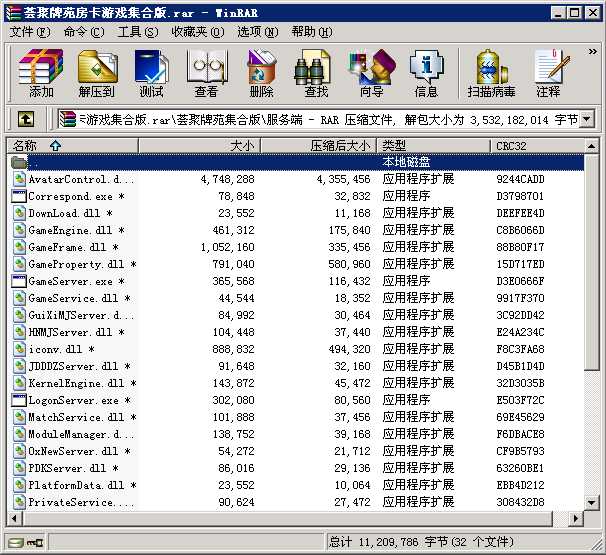Open the 命令(C) menu
The width and height of the screenshot is (606, 555).
click(84, 32)
